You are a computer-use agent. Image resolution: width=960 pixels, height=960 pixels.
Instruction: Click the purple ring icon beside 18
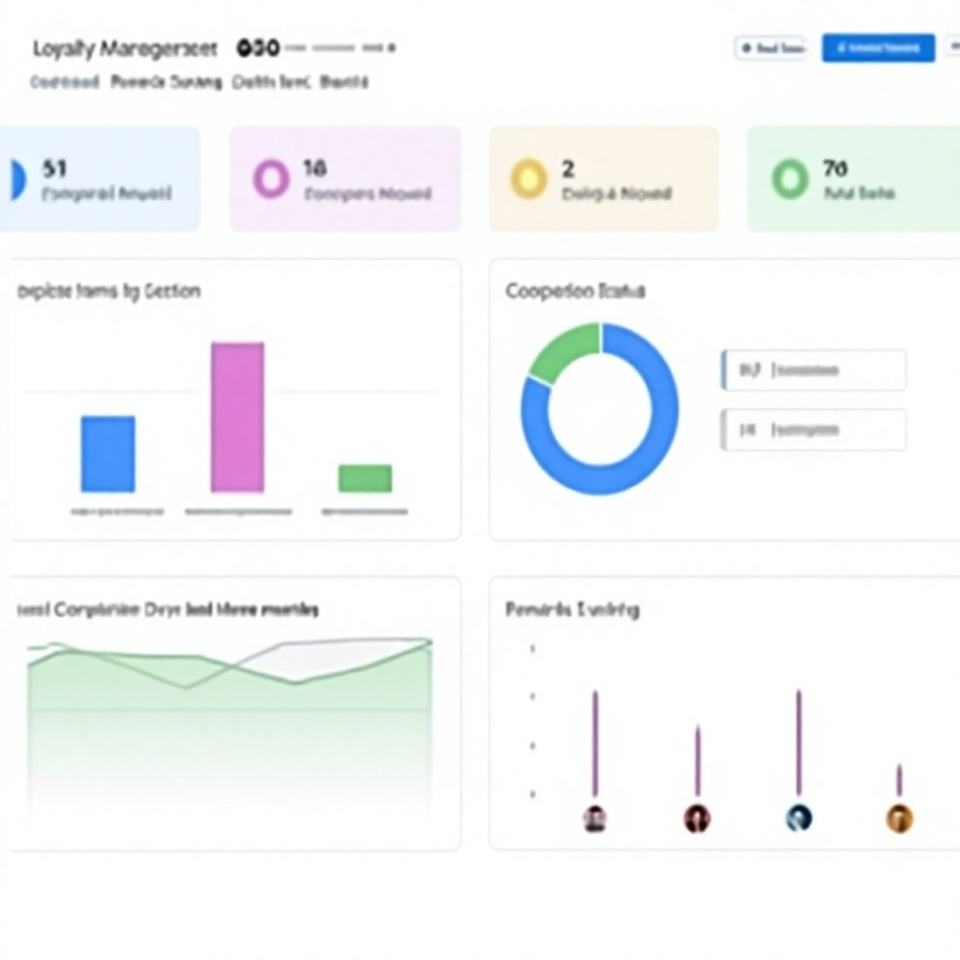tap(271, 179)
